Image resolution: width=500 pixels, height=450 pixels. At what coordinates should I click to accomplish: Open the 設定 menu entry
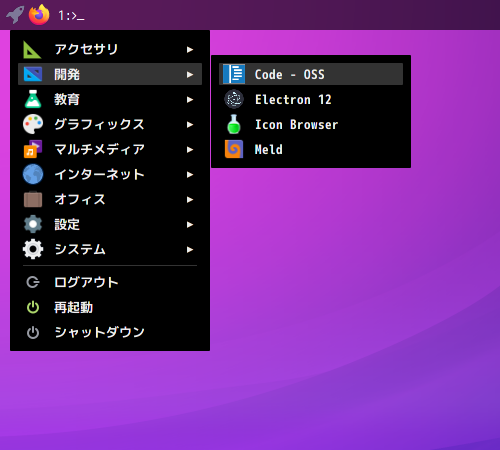coord(110,224)
